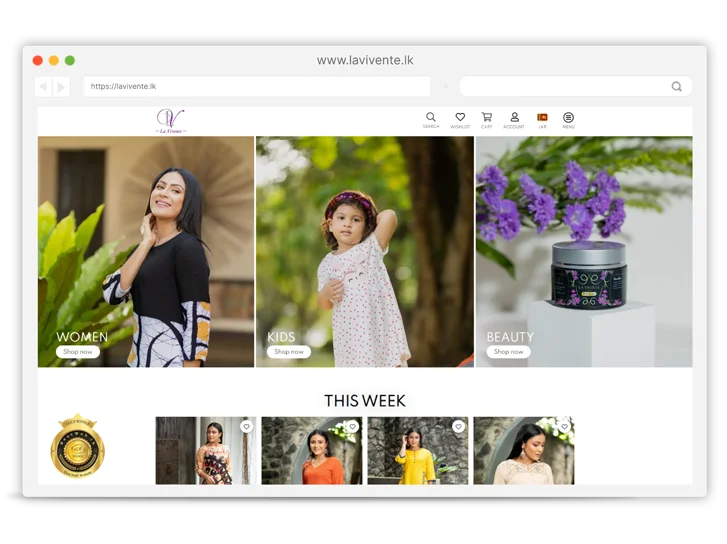Click the KIDS banner label text
This screenshot has height=544, width=727.
(281, 337)
